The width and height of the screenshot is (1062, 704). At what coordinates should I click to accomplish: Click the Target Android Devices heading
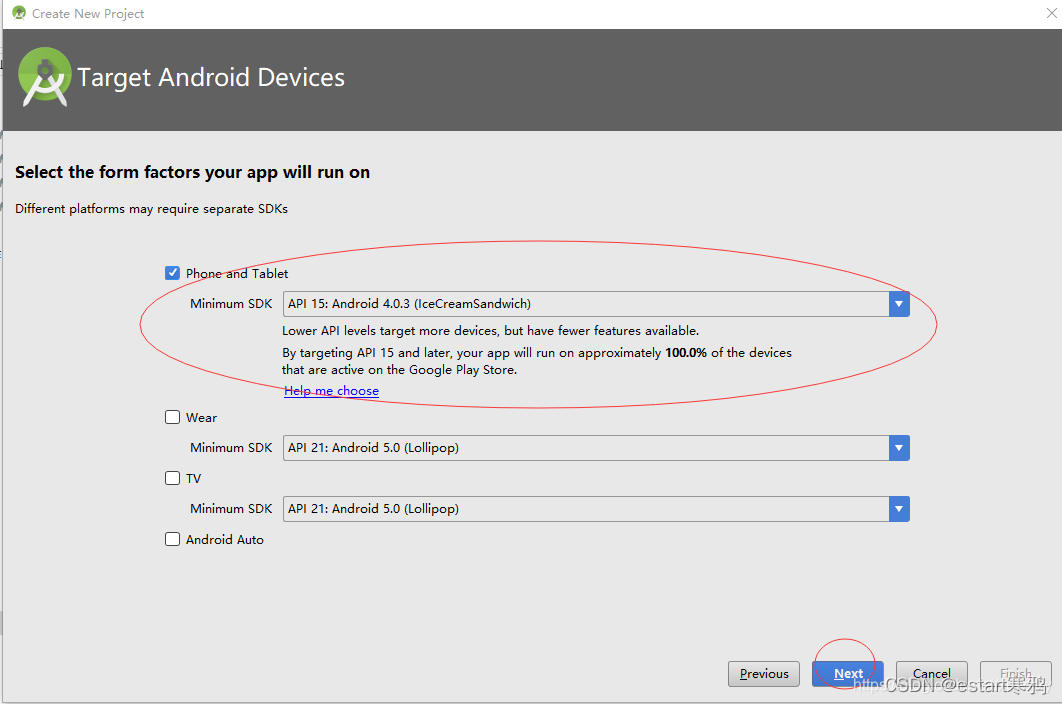(x=211, y=77)
